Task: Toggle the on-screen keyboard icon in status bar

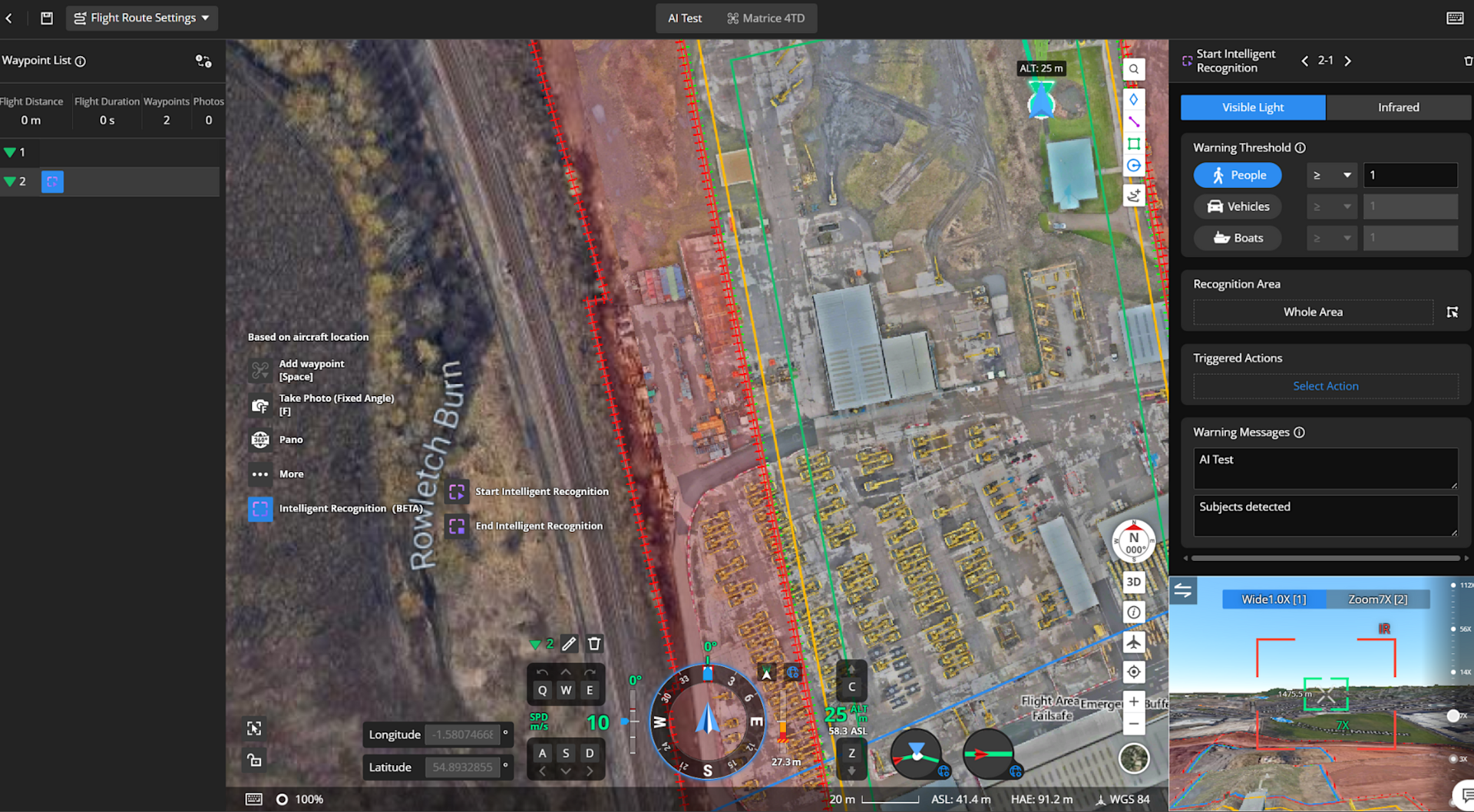Action: (254, 800)
